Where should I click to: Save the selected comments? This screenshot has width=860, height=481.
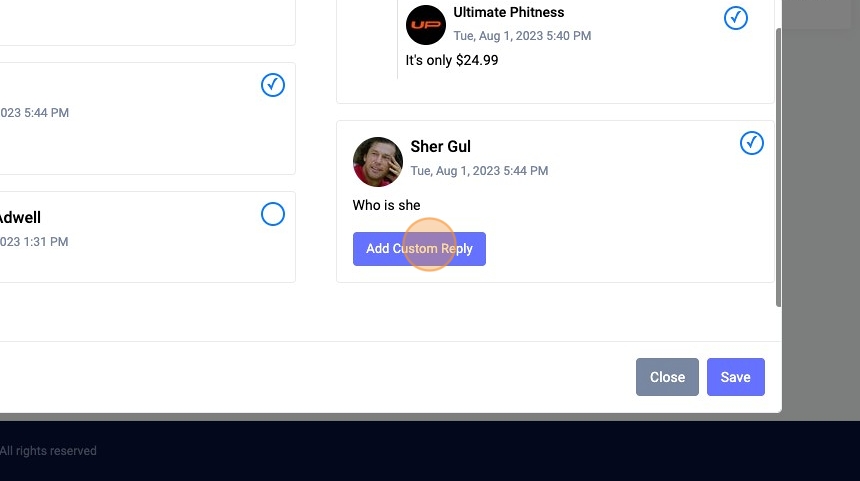coord(735,377)
